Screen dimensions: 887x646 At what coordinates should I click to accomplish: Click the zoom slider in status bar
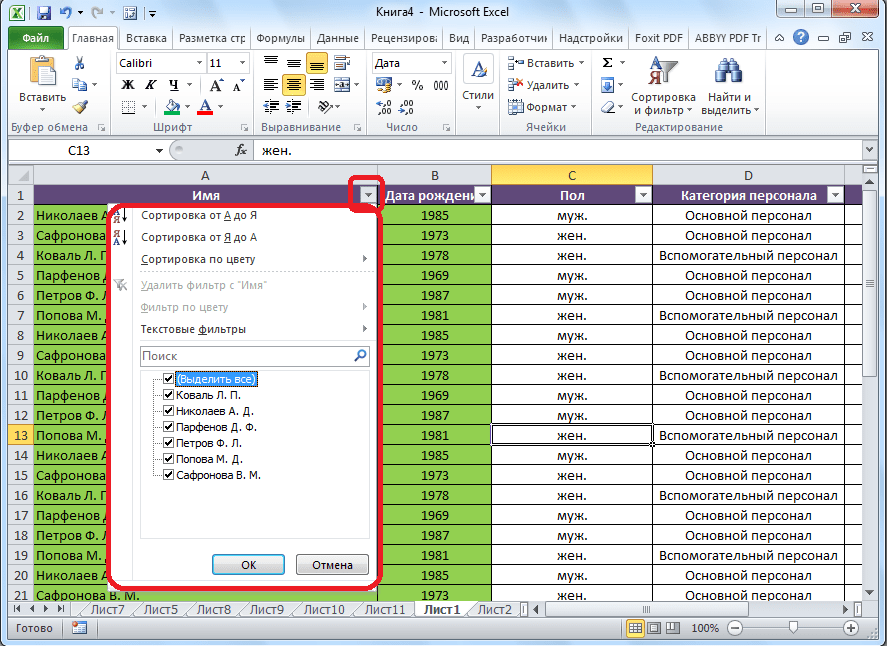click(x=793, y=628)
